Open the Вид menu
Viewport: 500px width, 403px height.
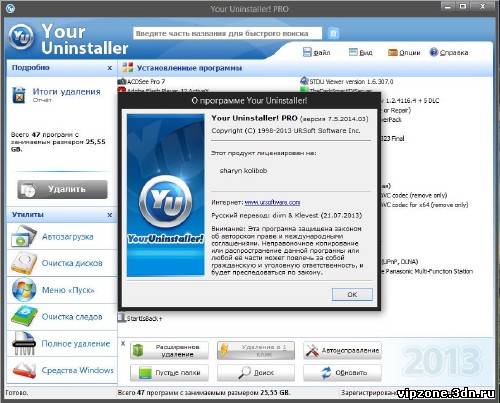361,52
